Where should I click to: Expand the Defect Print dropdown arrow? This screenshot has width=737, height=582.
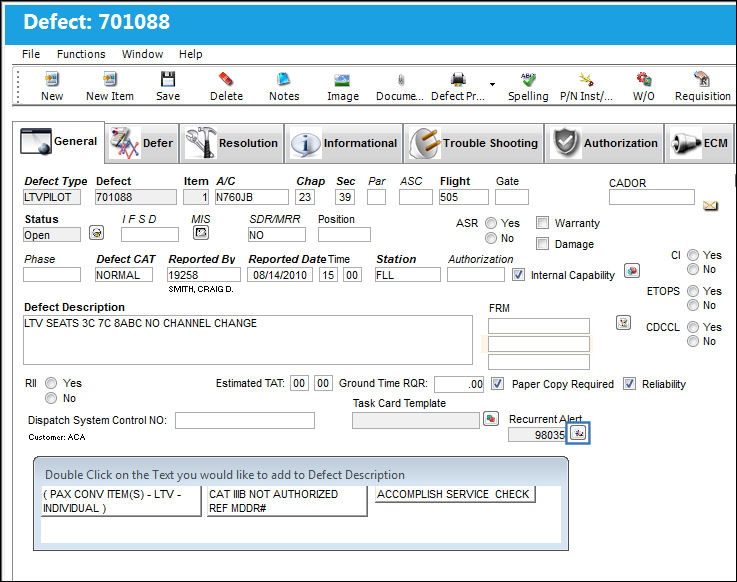click(492, 85)
